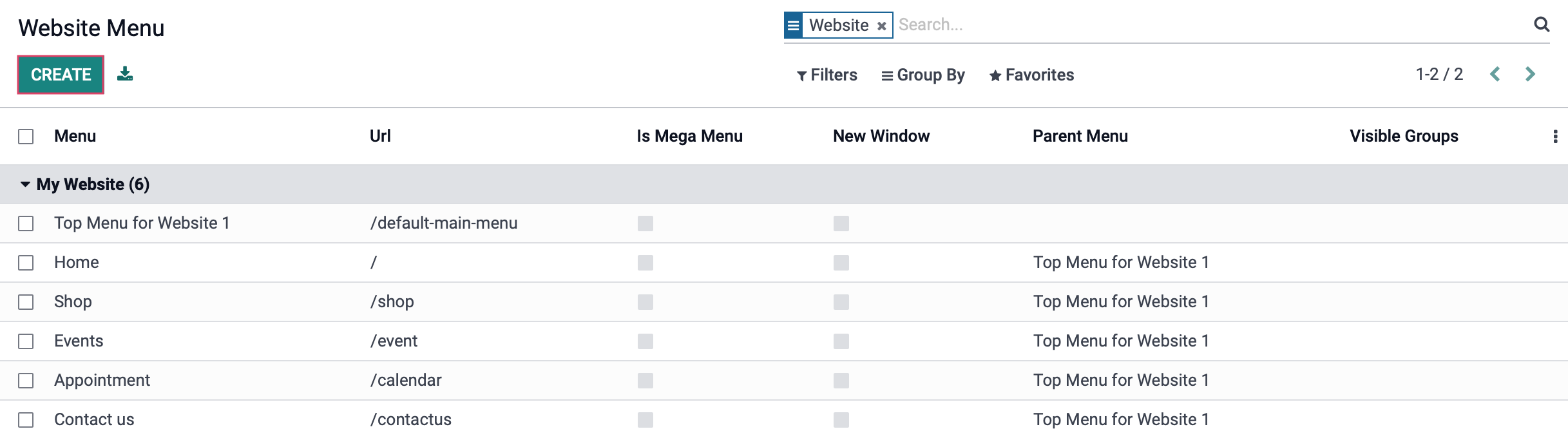
Task: Select checkbox for Home row
Action: click(26, 263)
